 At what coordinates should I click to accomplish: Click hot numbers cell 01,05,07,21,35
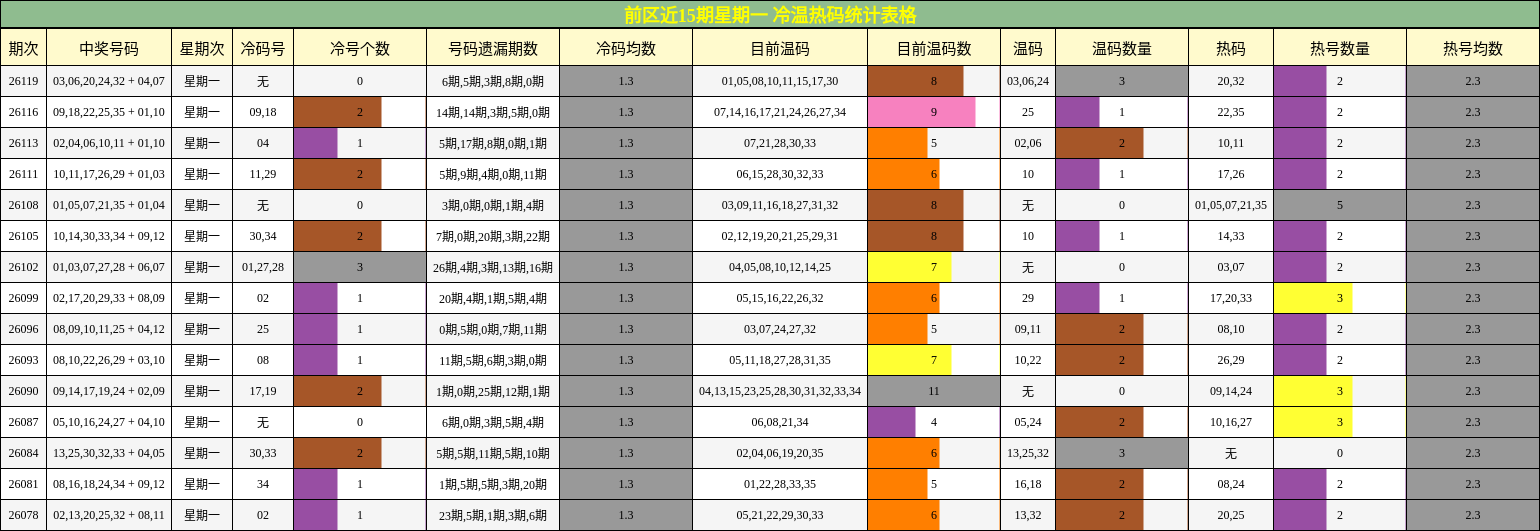1231,205
